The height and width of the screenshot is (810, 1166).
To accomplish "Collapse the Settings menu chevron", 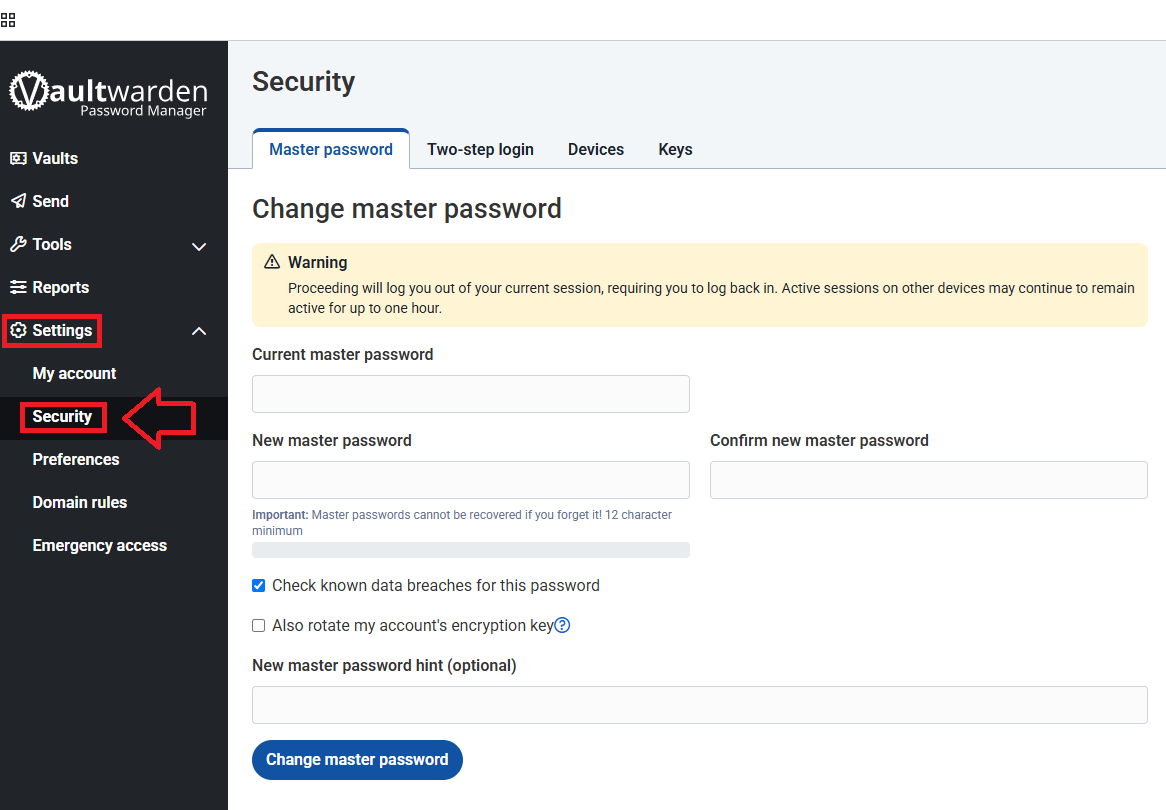I will point(199,331).
